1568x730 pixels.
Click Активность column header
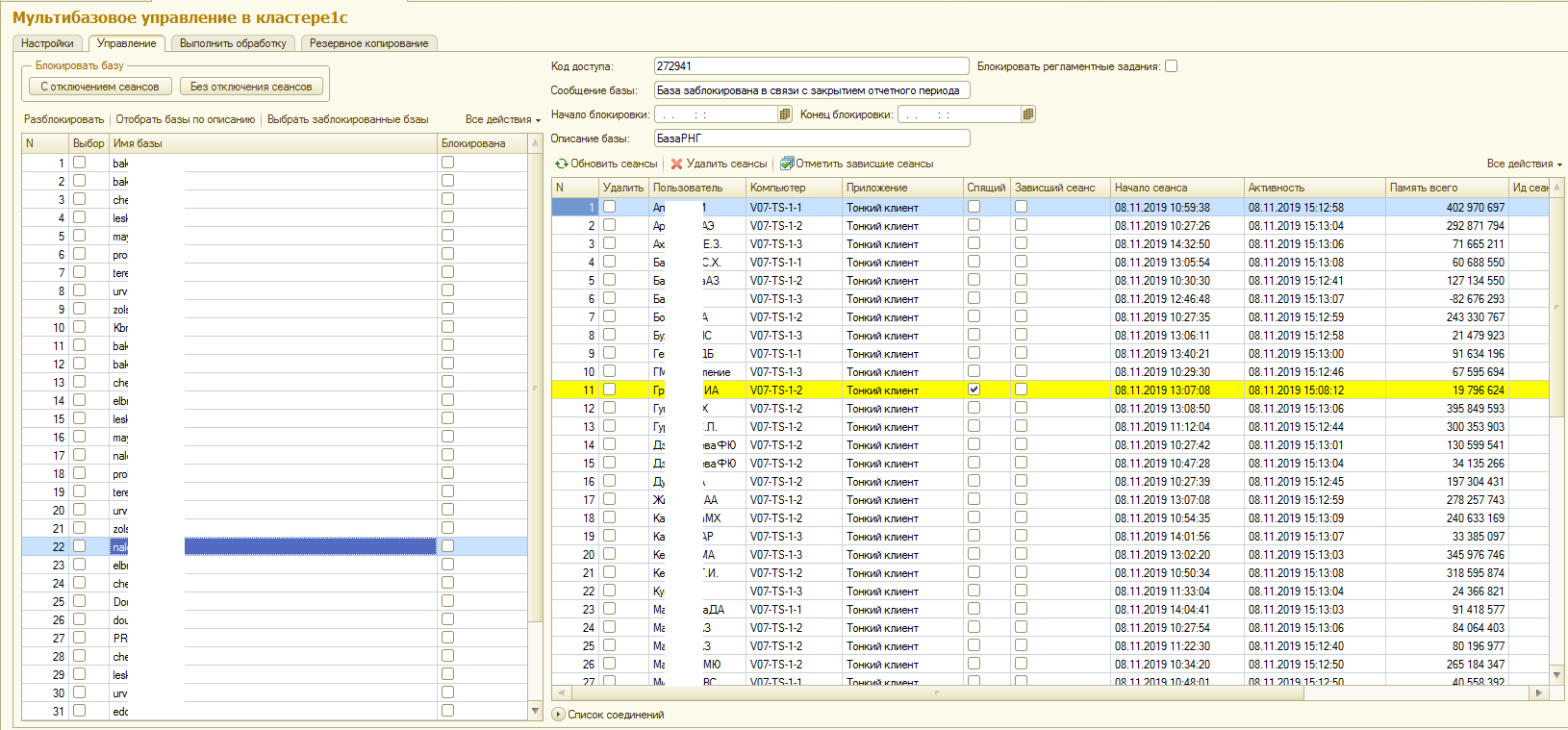click(1315, 188)
